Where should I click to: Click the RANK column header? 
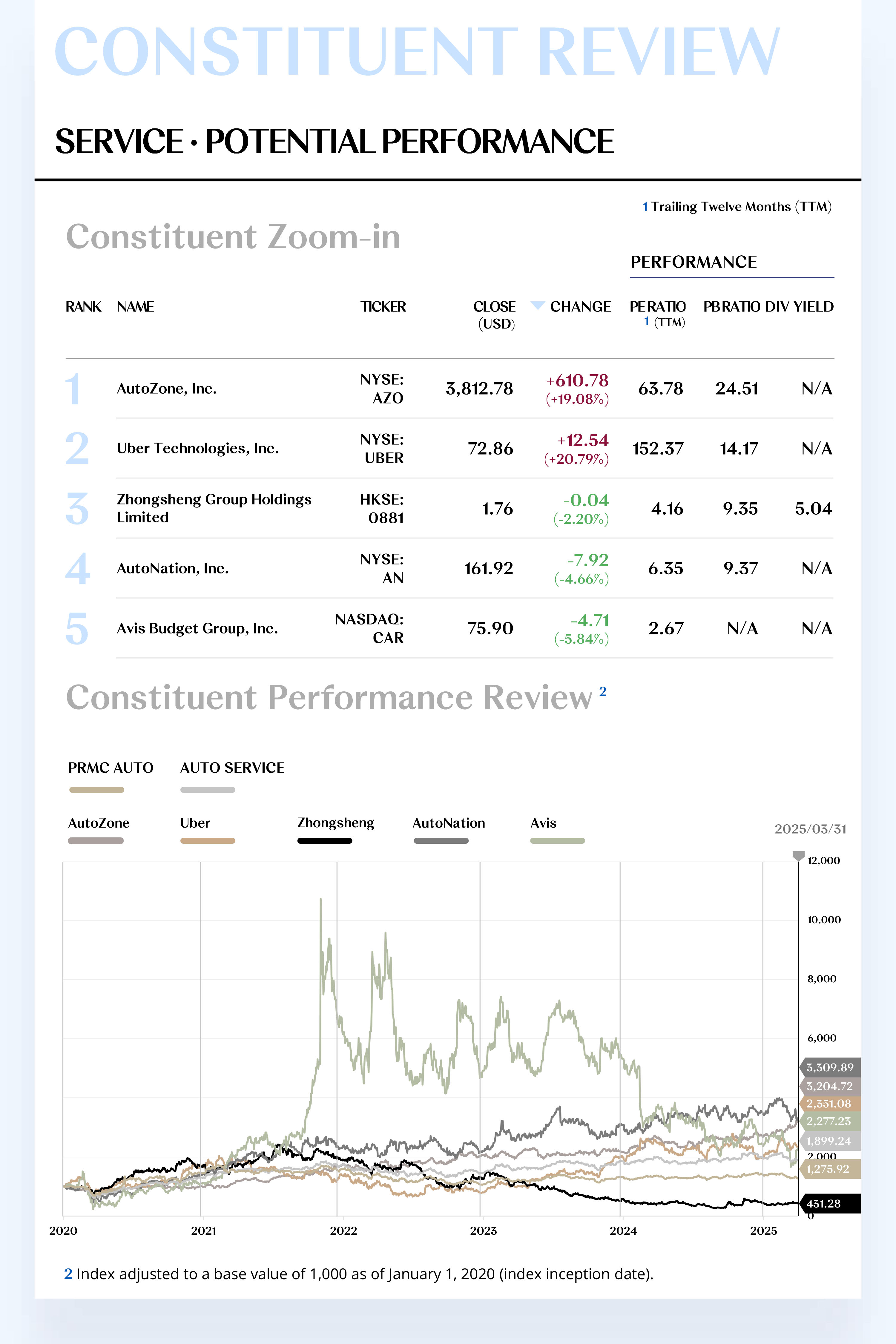83,307
